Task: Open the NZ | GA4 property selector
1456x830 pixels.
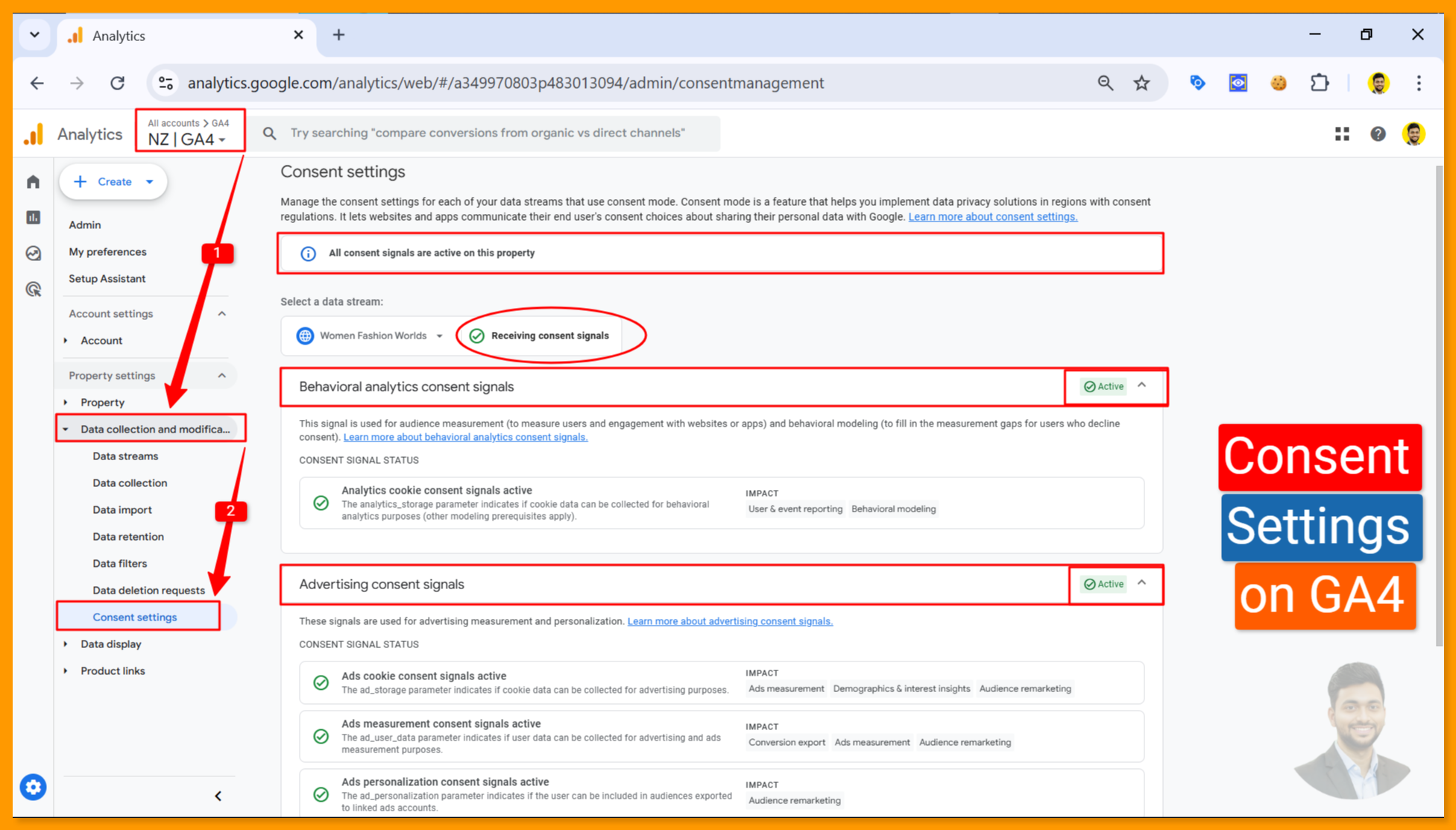Action: coord(188,139)
